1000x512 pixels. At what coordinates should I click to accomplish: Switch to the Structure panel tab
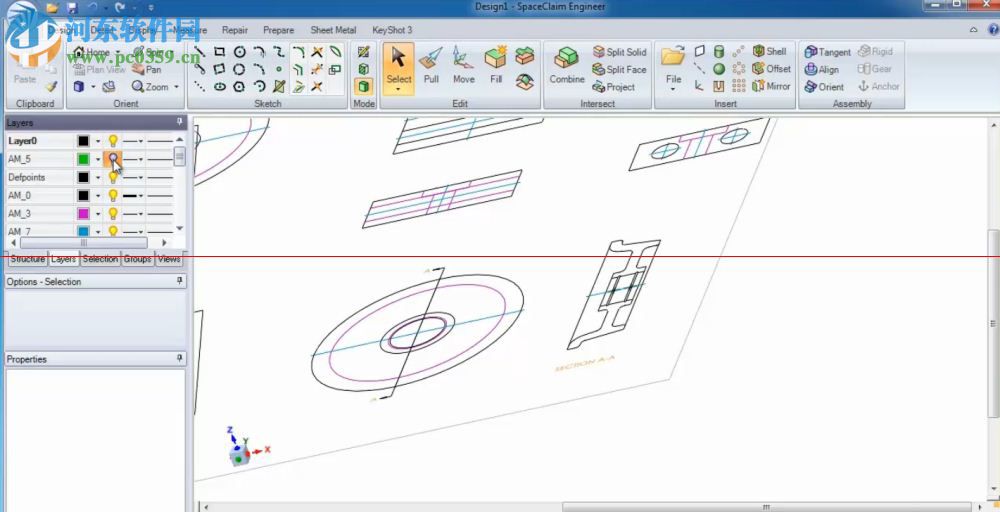point(27,259)
